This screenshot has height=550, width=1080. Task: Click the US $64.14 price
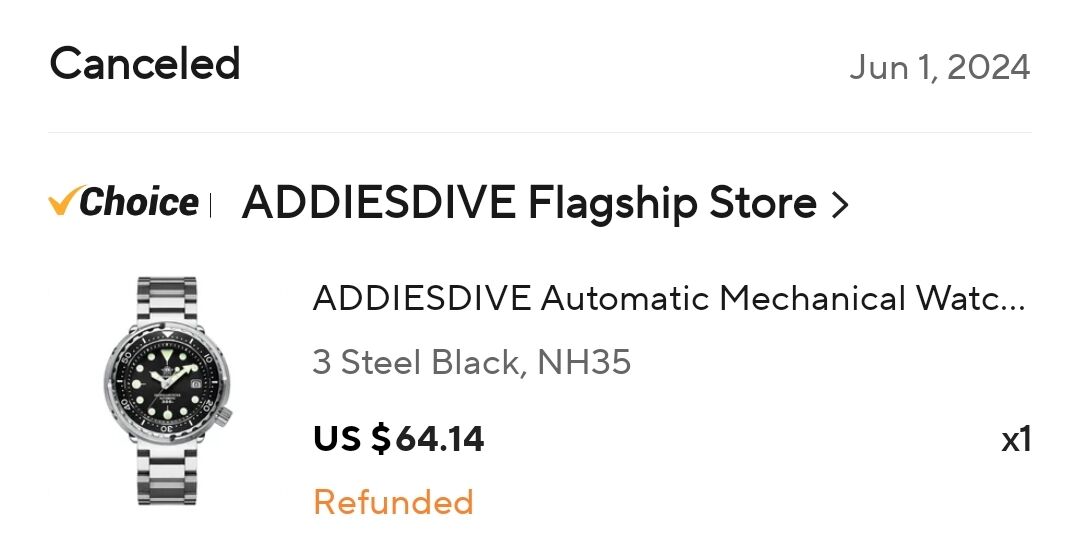398,438
